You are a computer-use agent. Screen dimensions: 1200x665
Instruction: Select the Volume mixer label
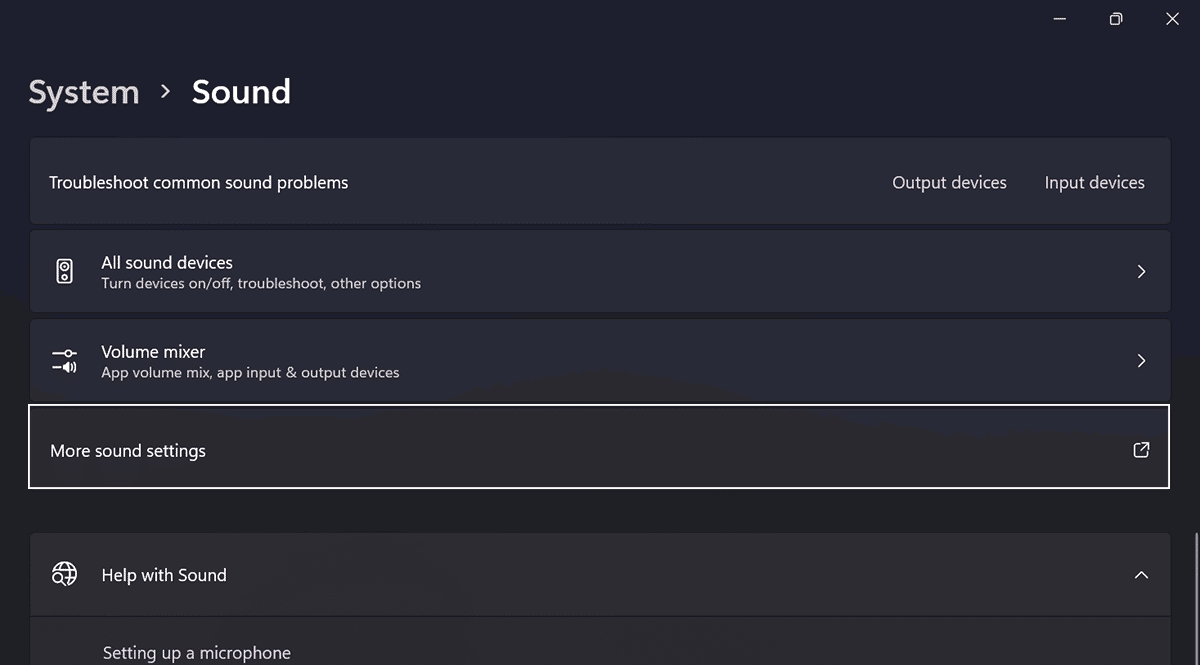(153, 352)
